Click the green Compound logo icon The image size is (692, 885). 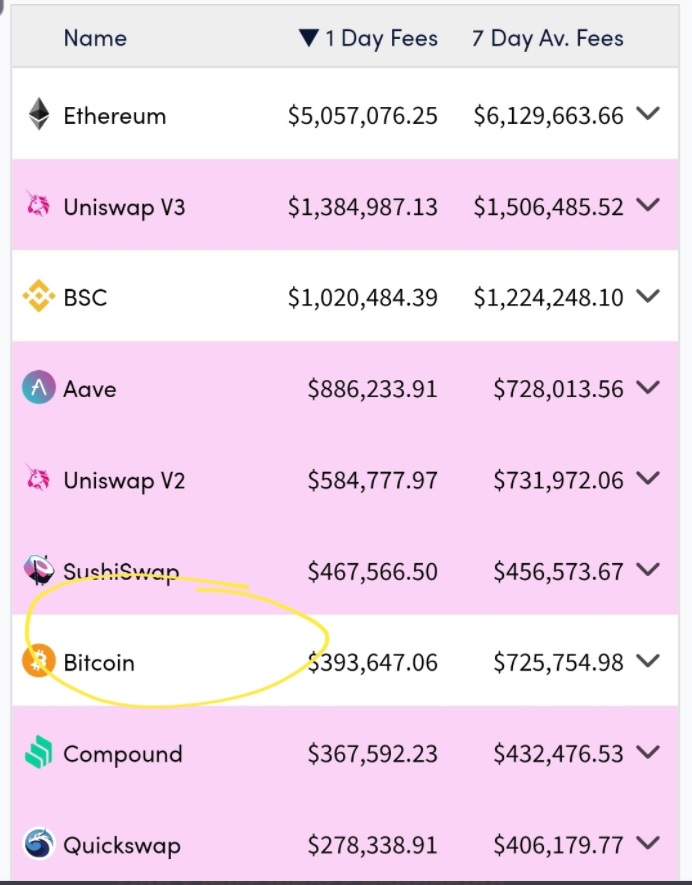(38, 752)
